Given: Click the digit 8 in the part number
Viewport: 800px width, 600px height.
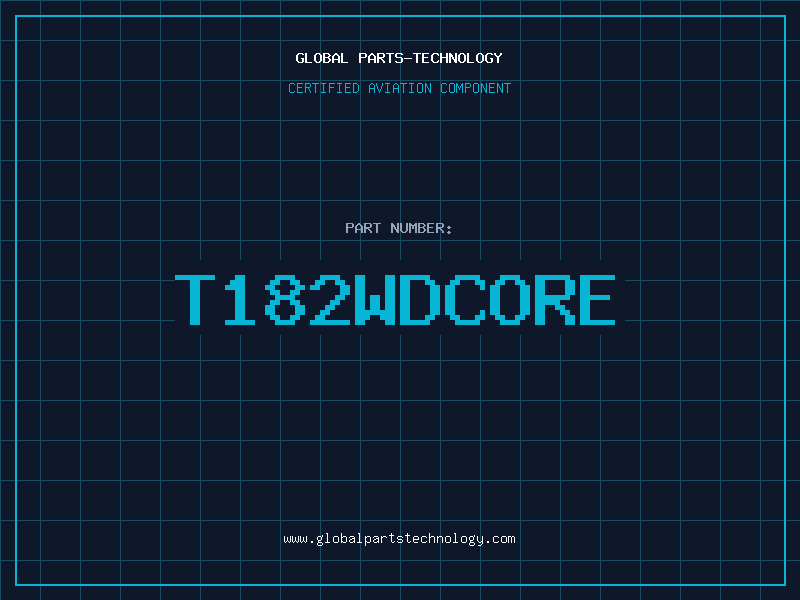Looking at the screenshot, I should point(286,299).
